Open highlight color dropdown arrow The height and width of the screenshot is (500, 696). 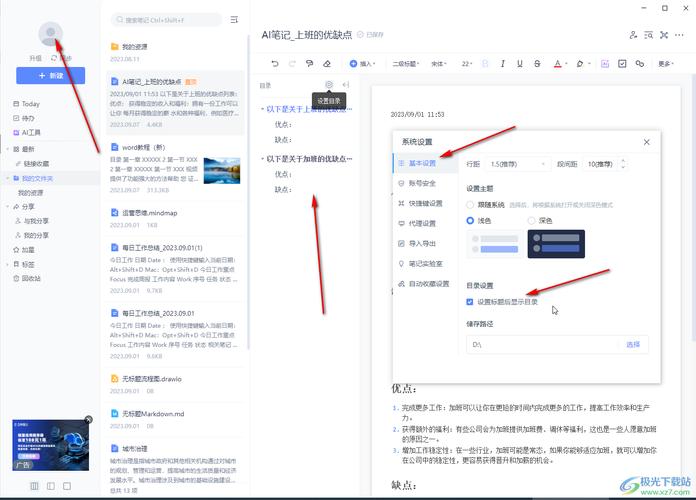589,64
